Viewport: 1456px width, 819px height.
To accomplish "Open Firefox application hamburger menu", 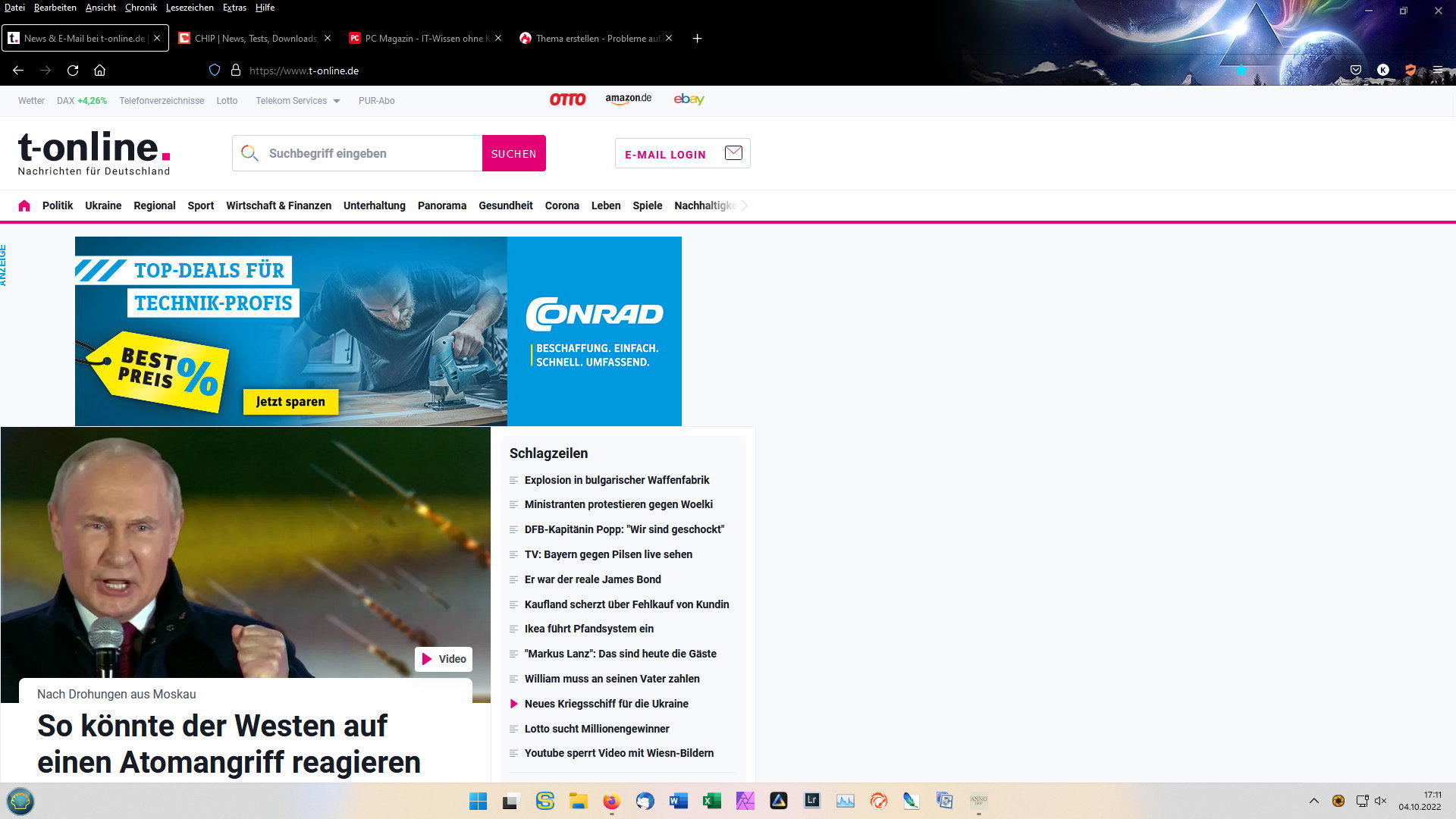I will [1437, 70].
